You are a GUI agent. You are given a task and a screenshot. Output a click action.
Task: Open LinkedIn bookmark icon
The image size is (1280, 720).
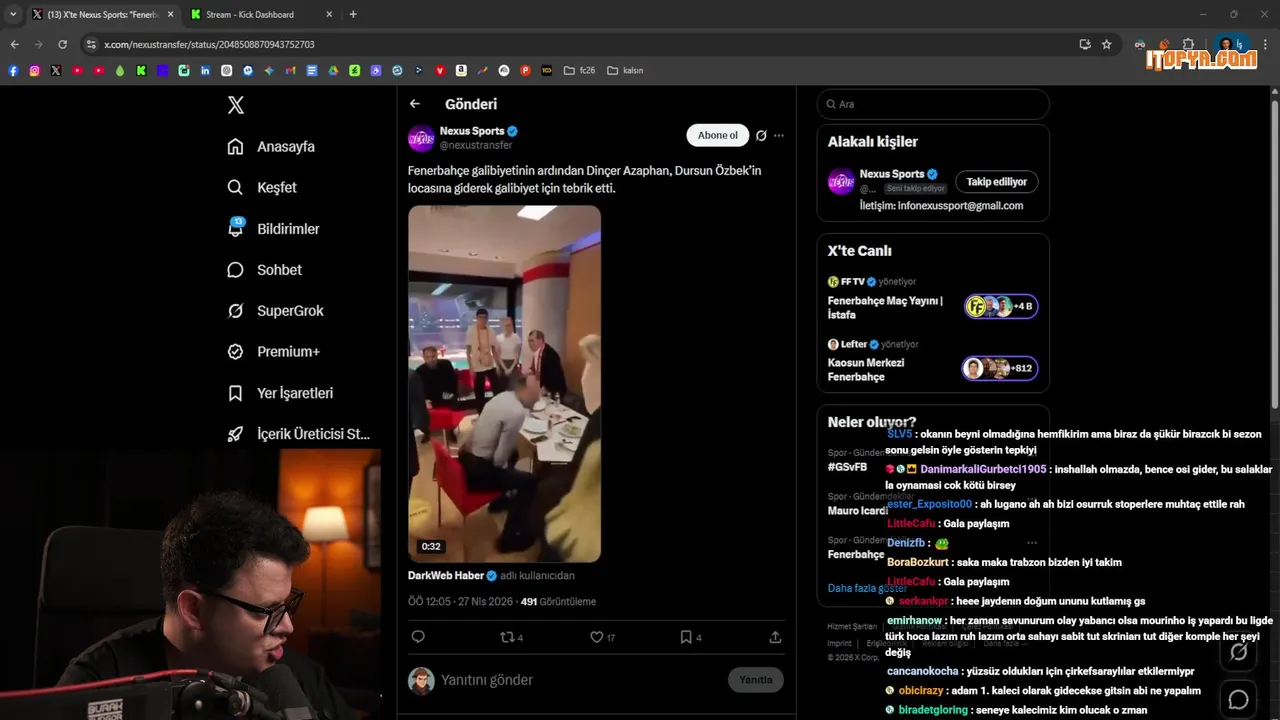click(205, 70)
